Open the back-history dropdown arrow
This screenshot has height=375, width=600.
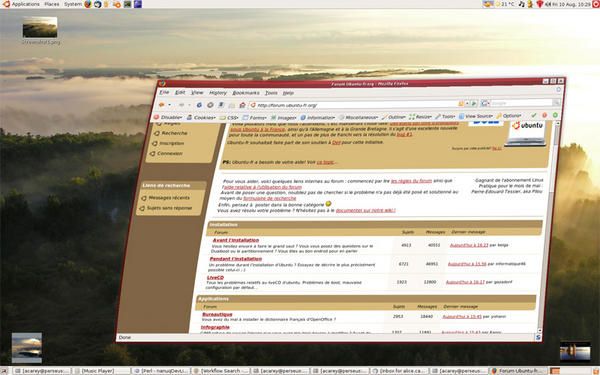tap(170, 105)
